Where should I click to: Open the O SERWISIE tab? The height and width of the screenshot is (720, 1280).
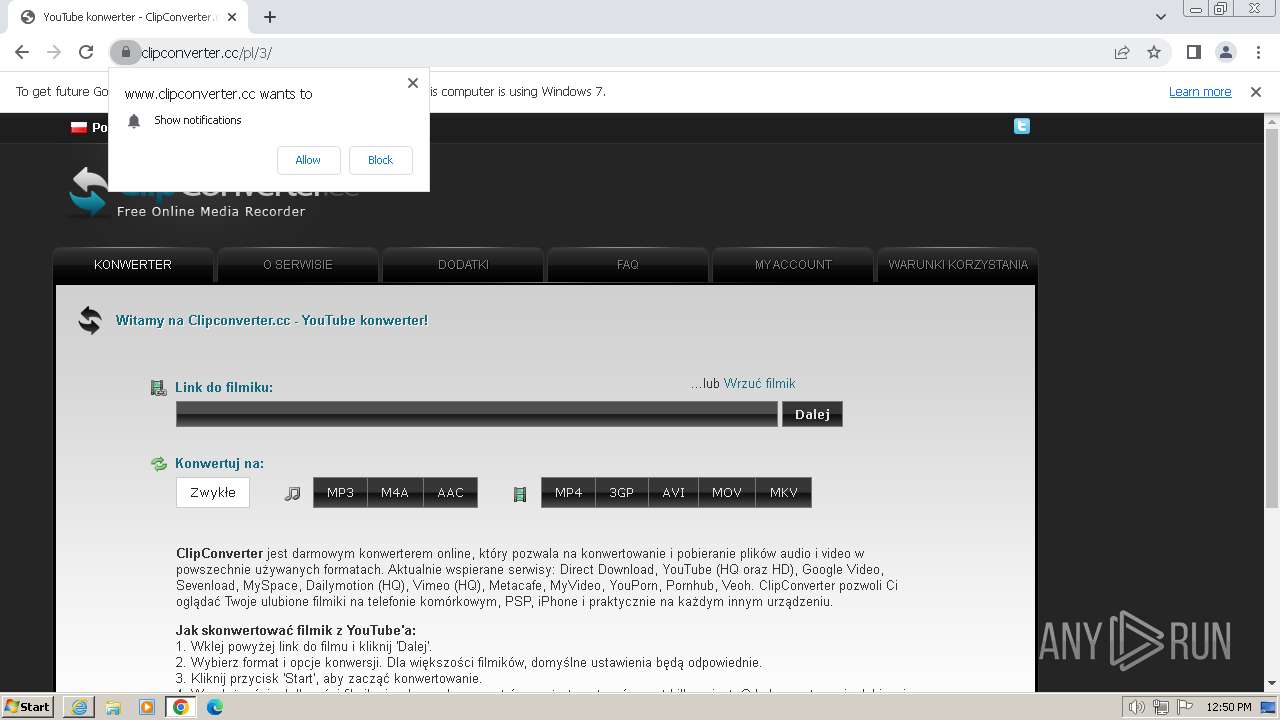[x=298, y=265]
